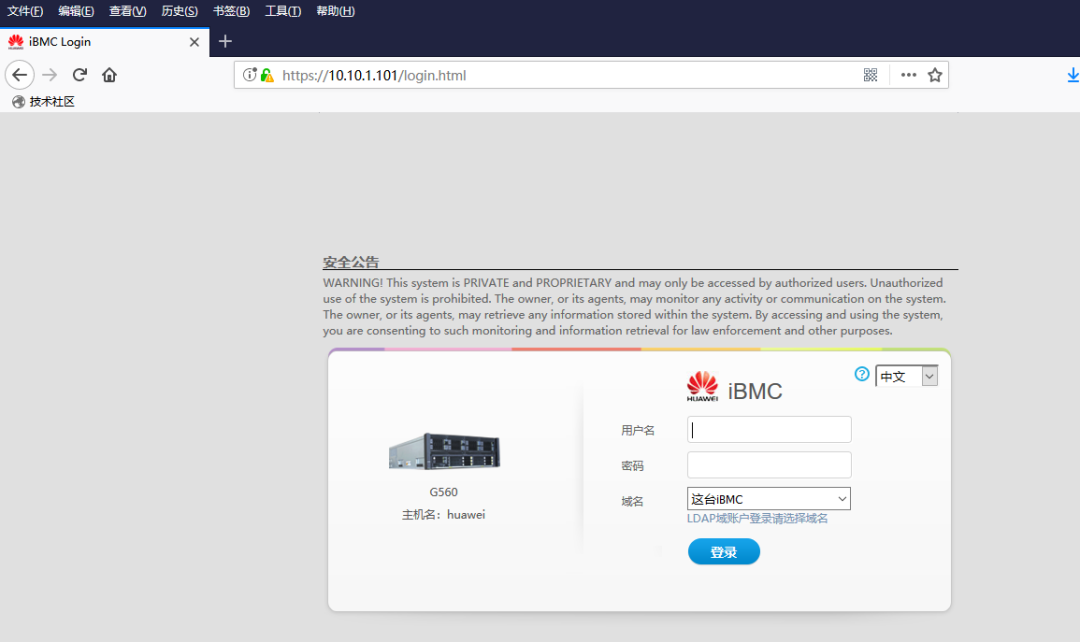Click the padlock warning security icon

(x=267, y=75)
